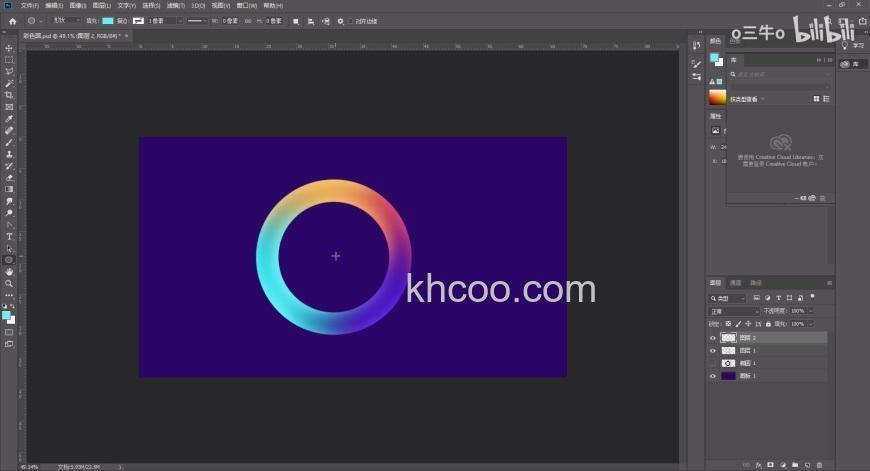Select the Hand tool
Image resolution: width=870 pixels, height=471 pixels.
pos(9,272)
